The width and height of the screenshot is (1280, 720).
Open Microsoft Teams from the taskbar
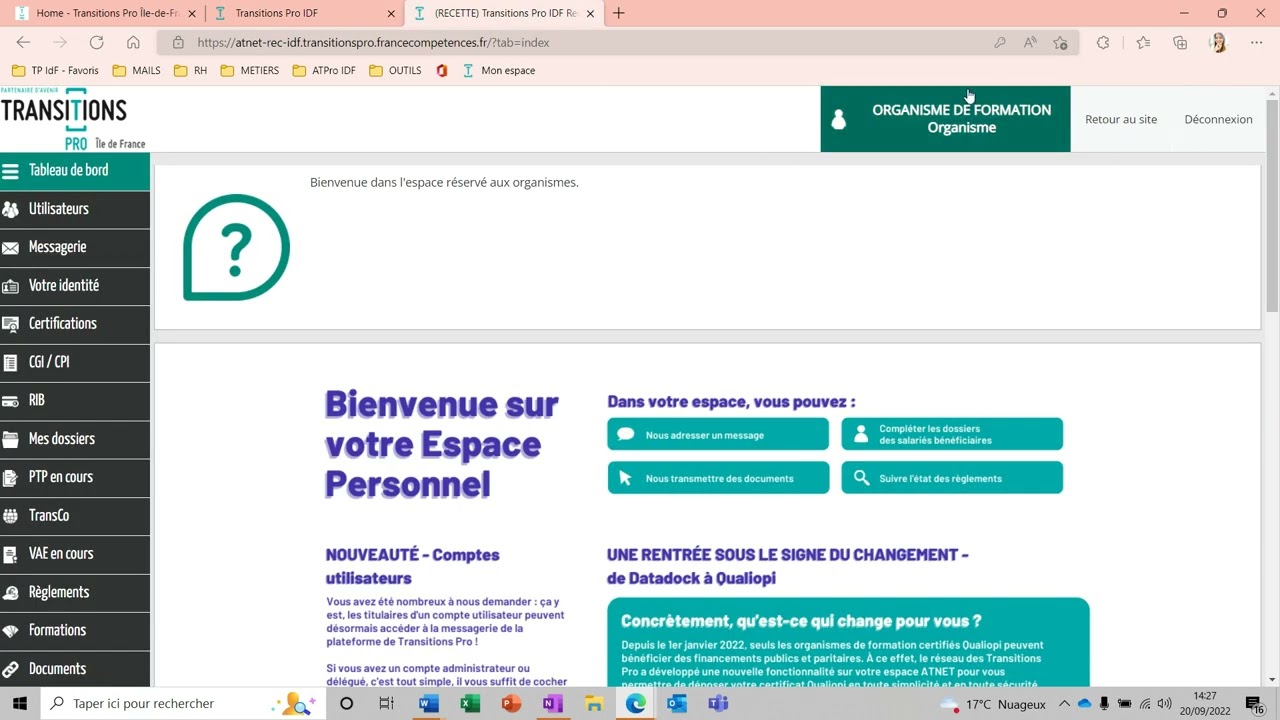click(718, 704)
